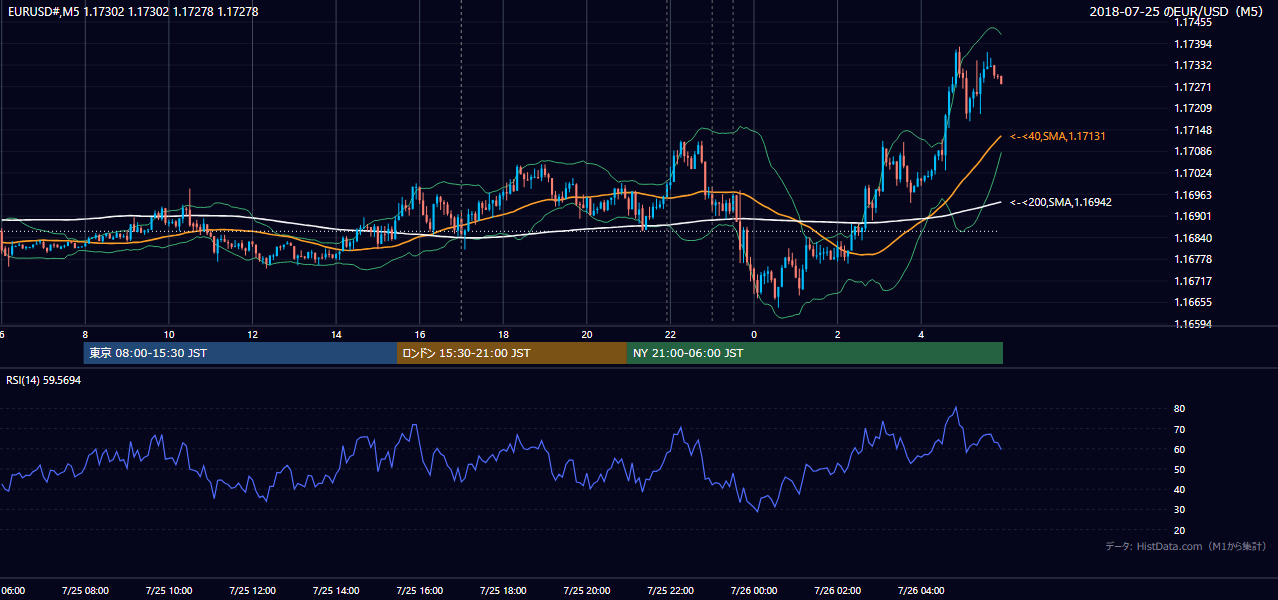The image size is (1278, 600).
Task: Click hour tick 8 below the price chart
Action: [85, 334]
